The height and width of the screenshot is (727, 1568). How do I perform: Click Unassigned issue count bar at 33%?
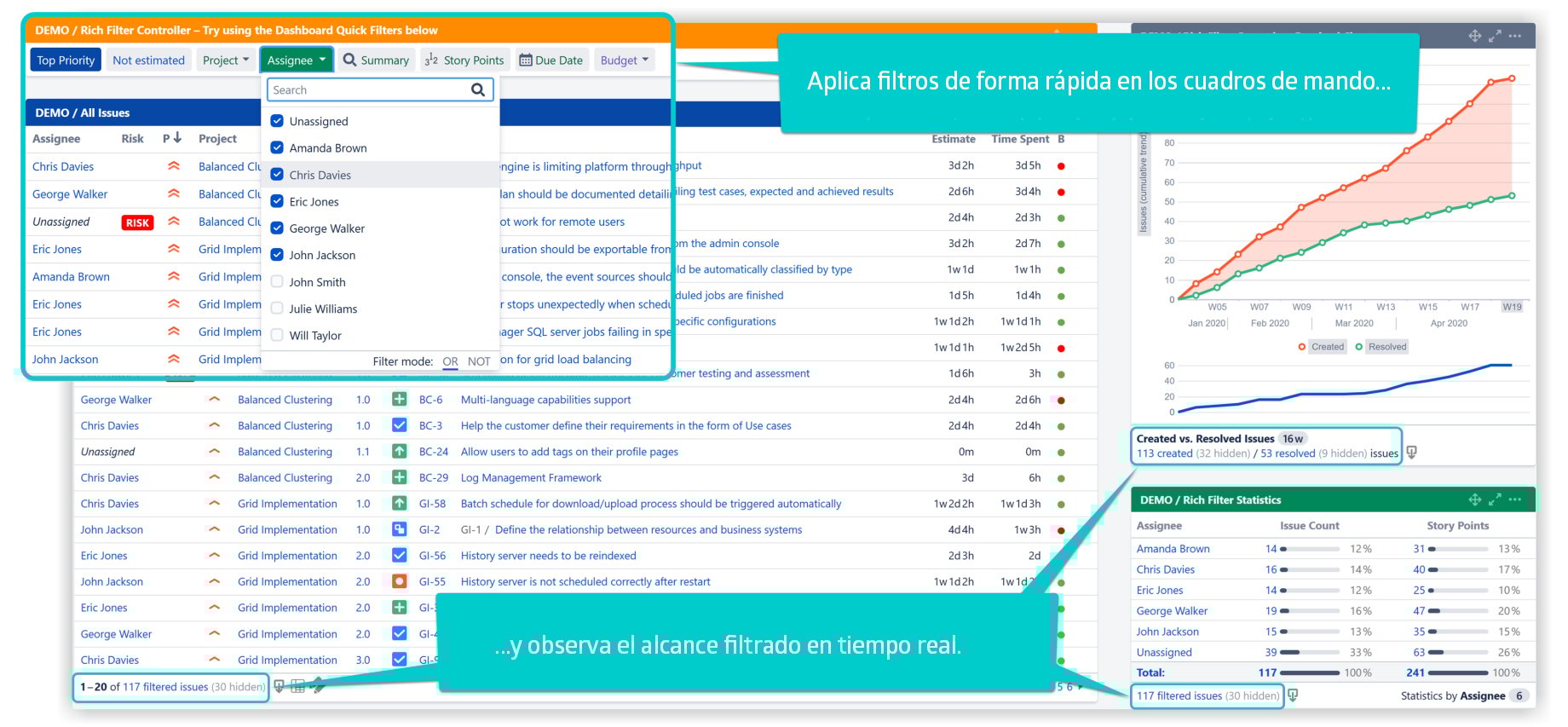tap(1310, 652)
